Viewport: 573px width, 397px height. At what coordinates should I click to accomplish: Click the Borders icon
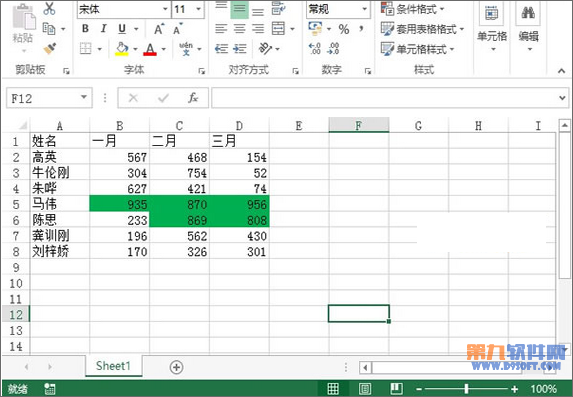(86, 48)
